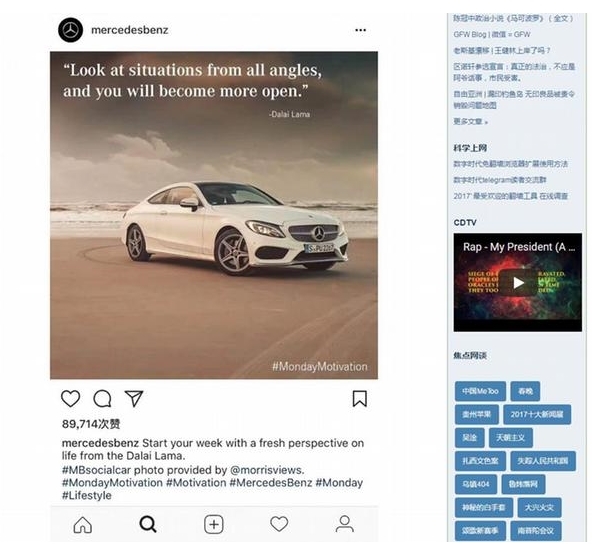Like the post with the heart icon

pos(71,399)
